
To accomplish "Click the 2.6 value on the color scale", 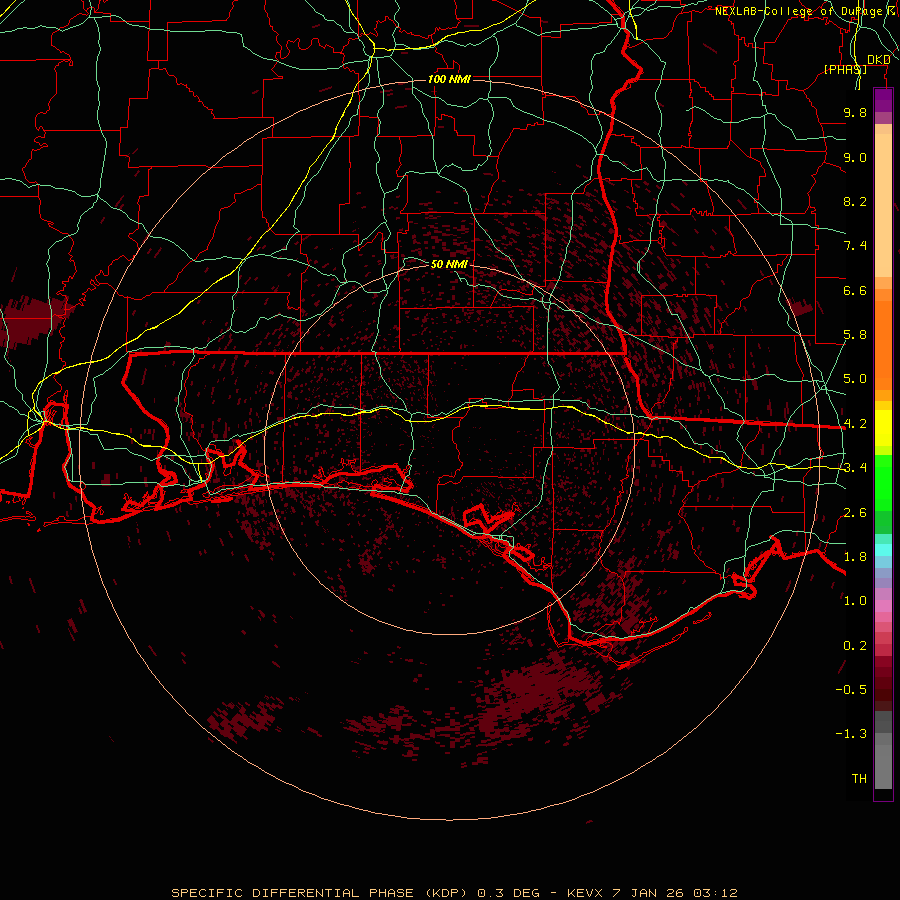I will 855,513.
